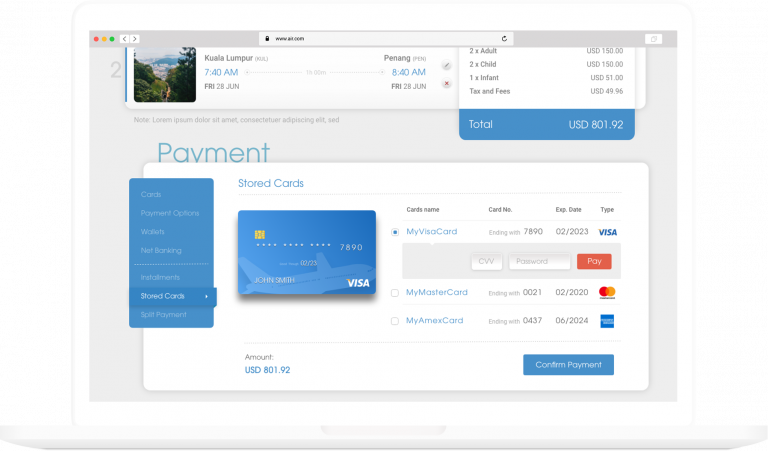The height and width of the screenshot is (451, 768).
Task: Click the Total USD 801.92 banner
Action: (547, 124)
